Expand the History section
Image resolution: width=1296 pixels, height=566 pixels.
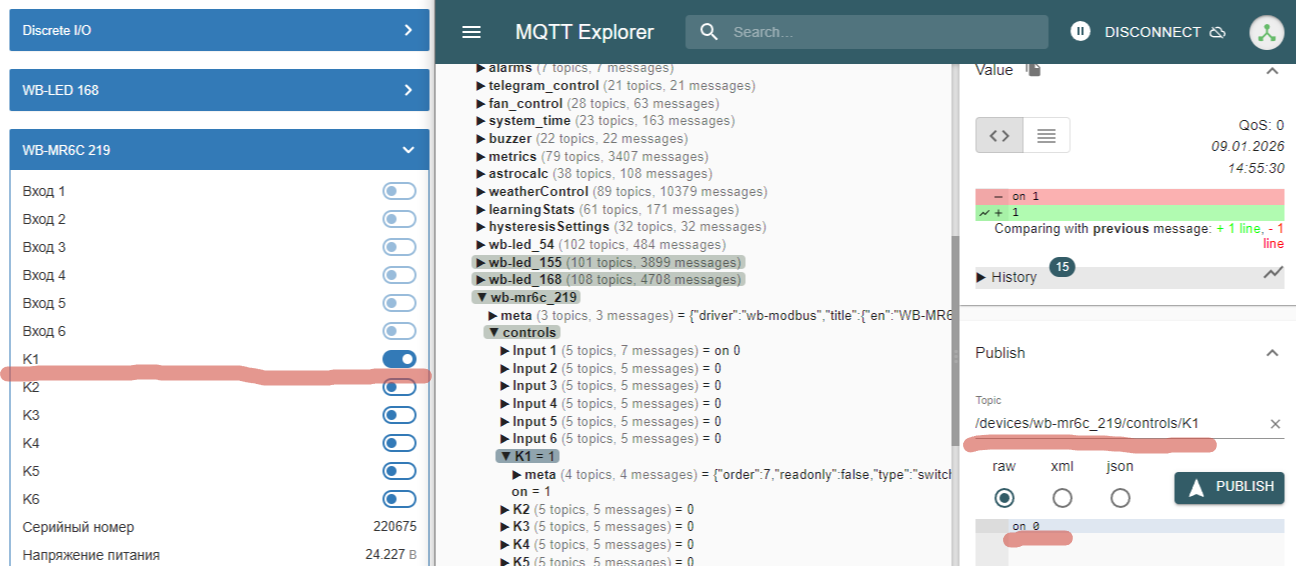click(1012, 277)
